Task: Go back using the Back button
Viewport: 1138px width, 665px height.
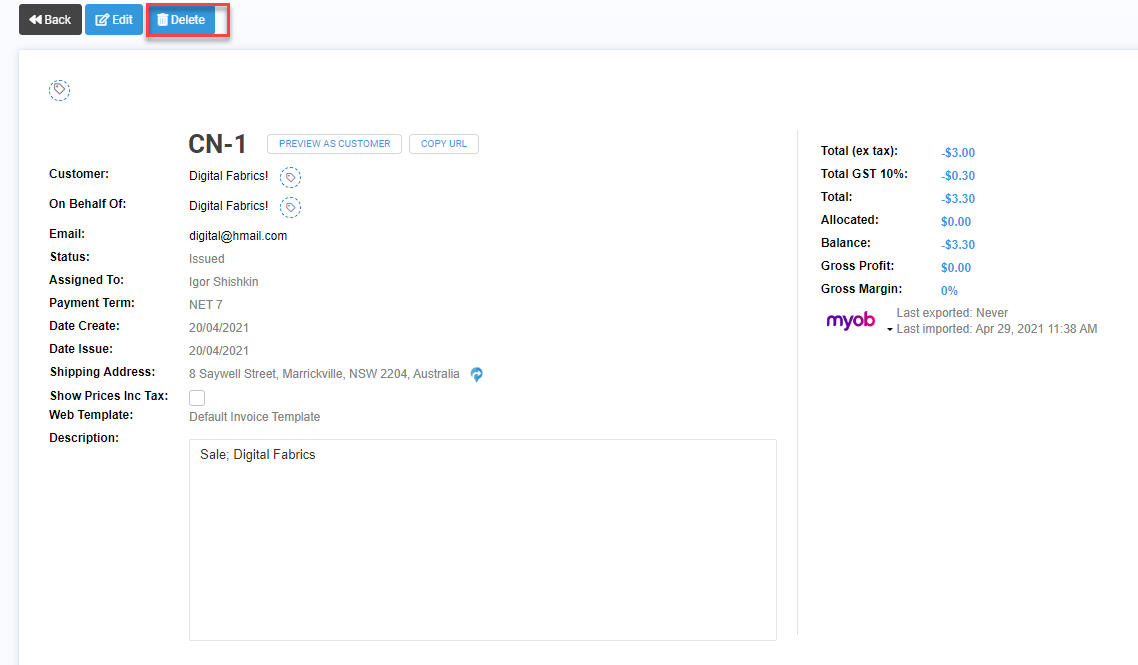Action: [x=50, y=20]
